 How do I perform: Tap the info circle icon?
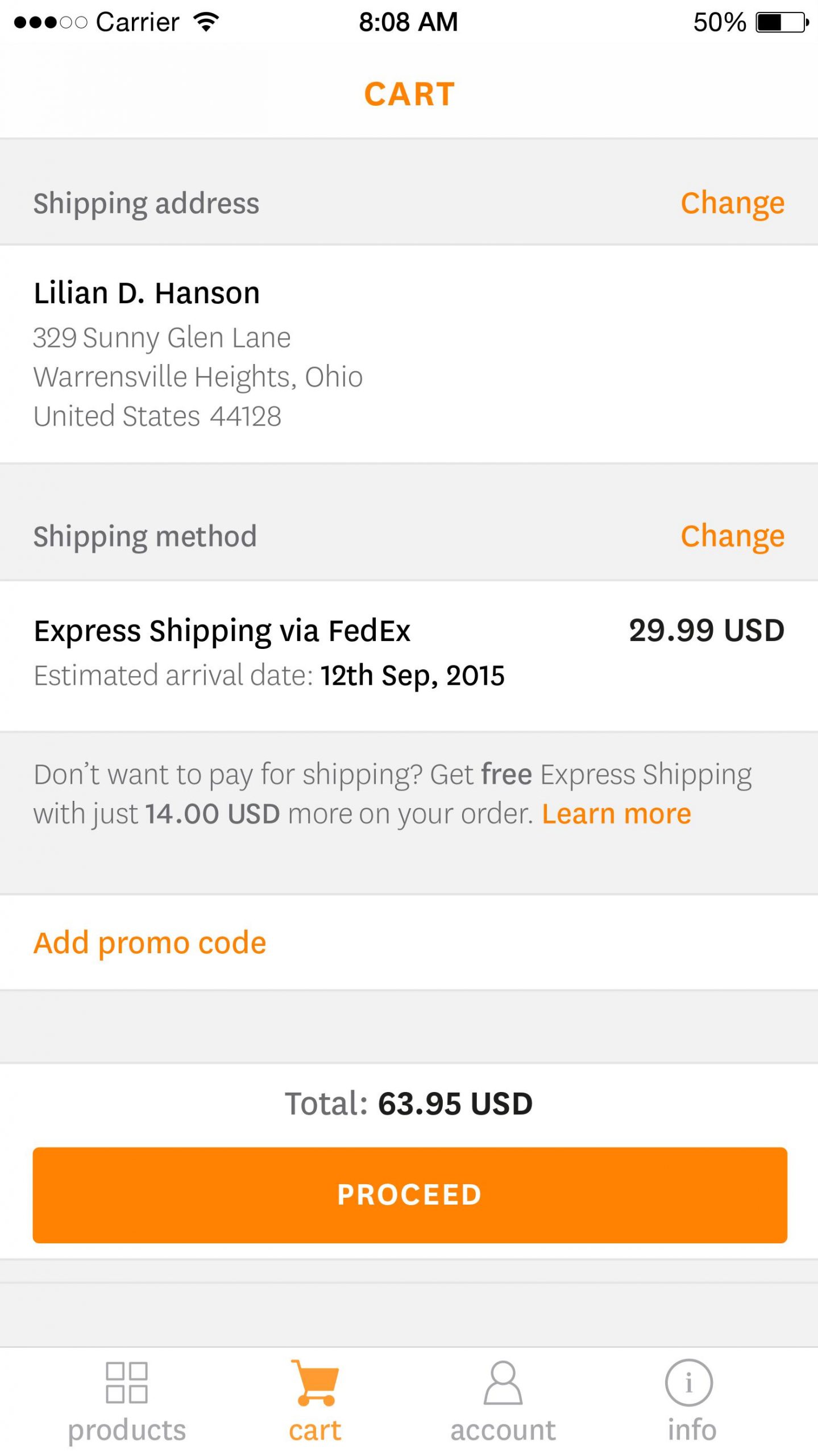pos(689,1381)
